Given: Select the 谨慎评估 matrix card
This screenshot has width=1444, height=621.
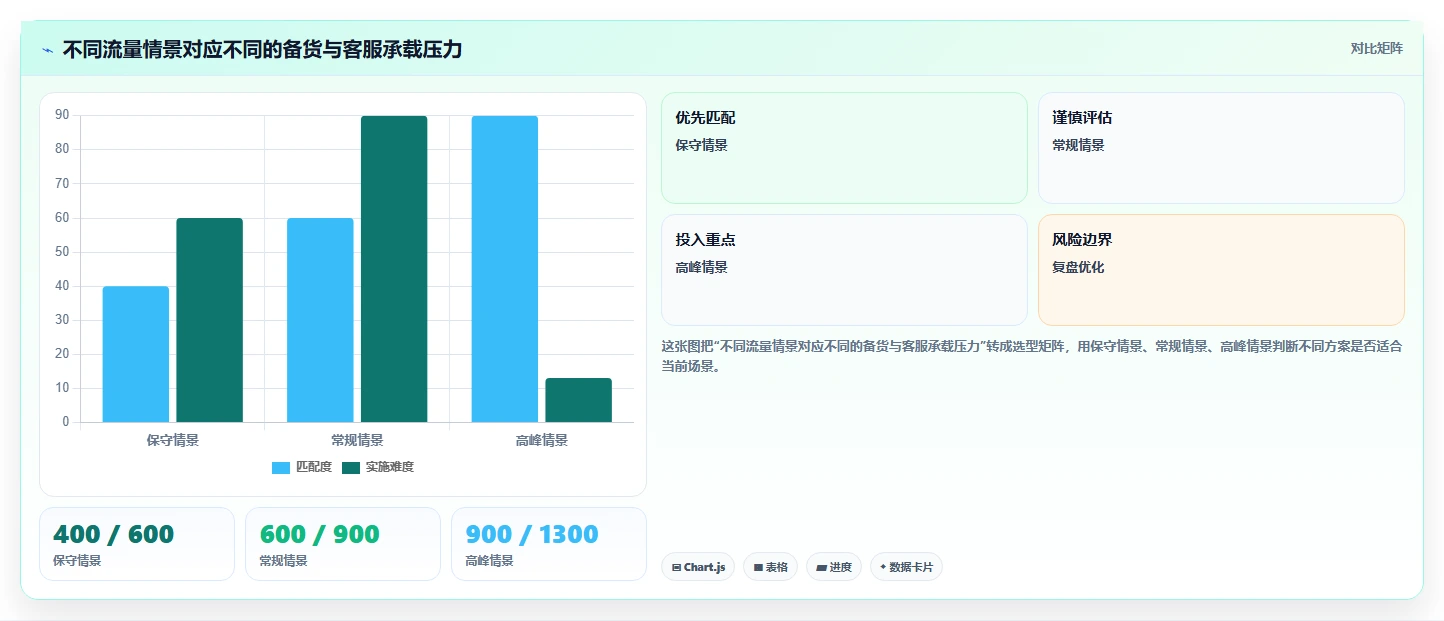Looking at the screenshot, I should (1221, 148).
